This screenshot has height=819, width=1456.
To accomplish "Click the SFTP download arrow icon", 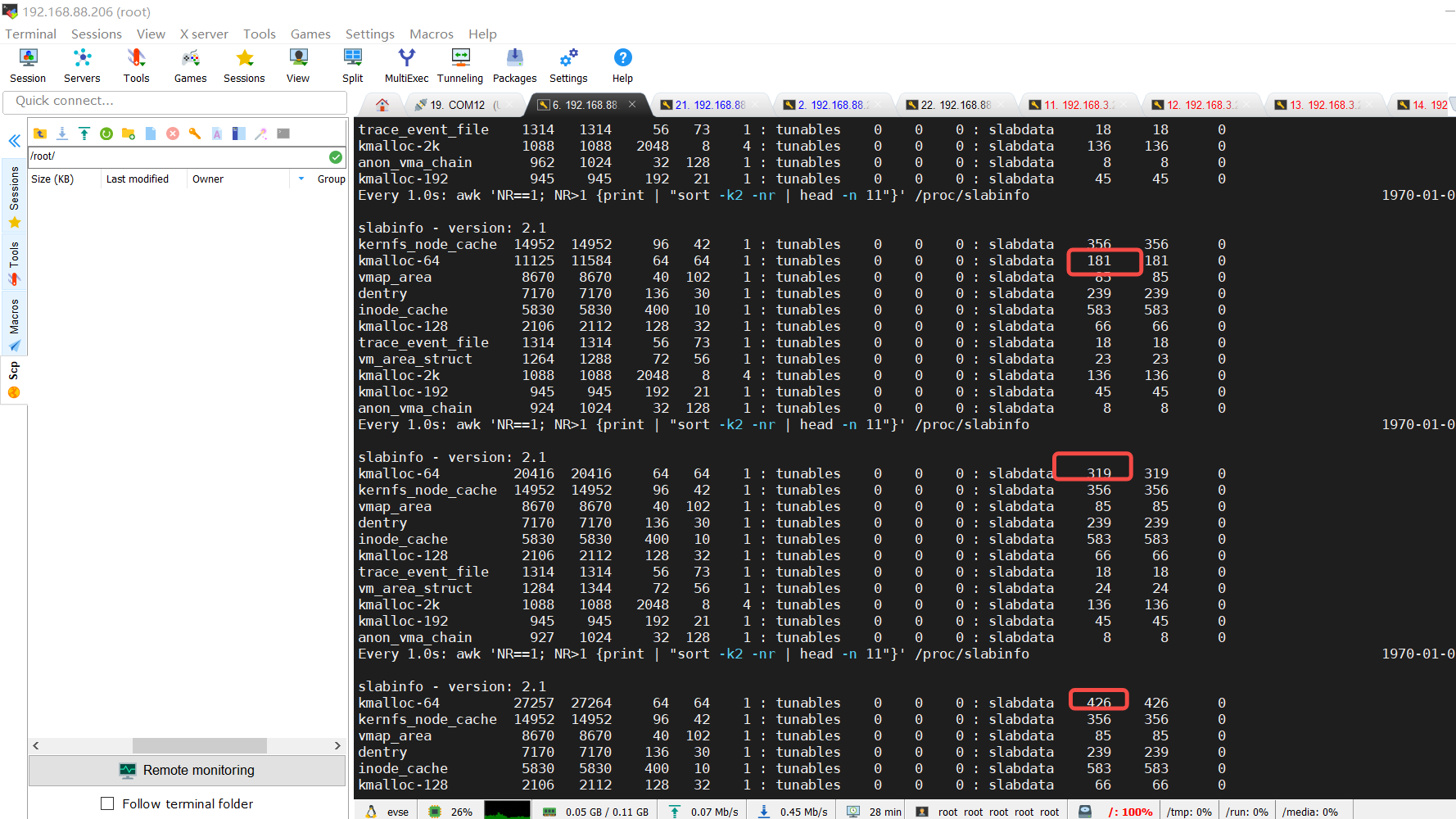I will (62, 133).
